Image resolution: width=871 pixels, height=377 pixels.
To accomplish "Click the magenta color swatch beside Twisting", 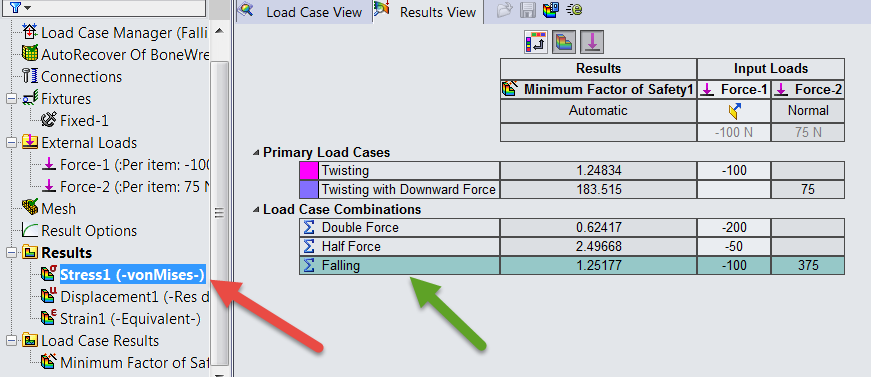I will coord(308,170).
